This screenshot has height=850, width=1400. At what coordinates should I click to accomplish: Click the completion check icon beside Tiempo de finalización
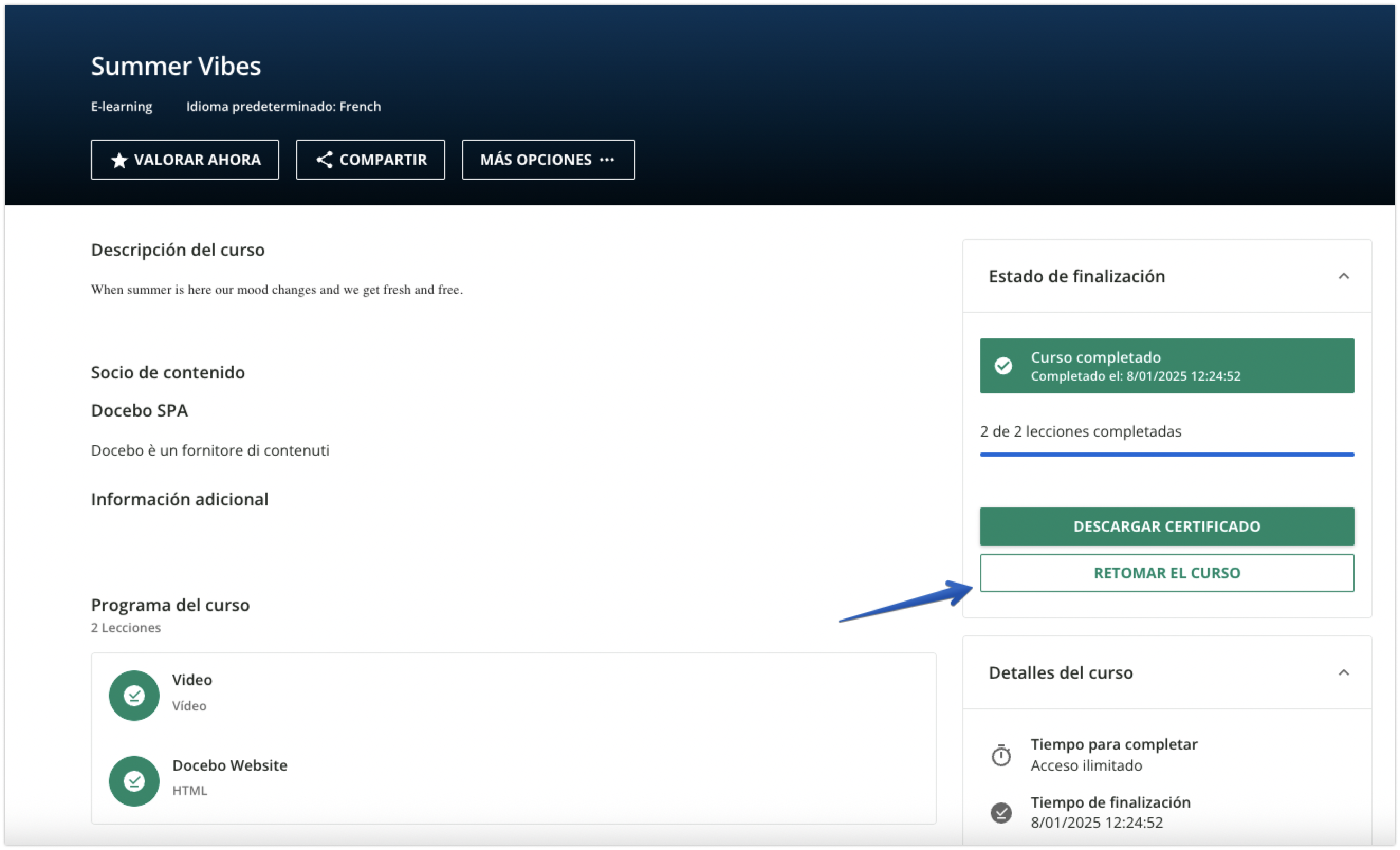(1001, 812)
